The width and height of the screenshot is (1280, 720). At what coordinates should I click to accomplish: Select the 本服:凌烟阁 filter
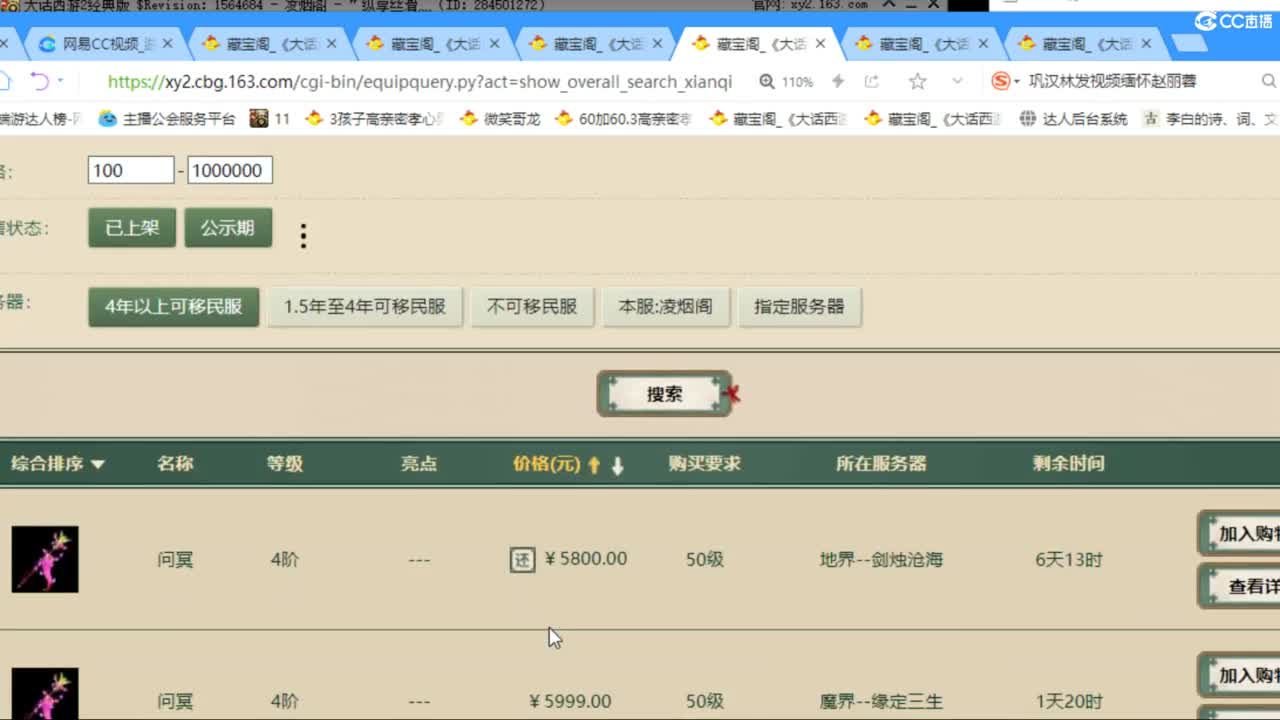tap(666, 307)
